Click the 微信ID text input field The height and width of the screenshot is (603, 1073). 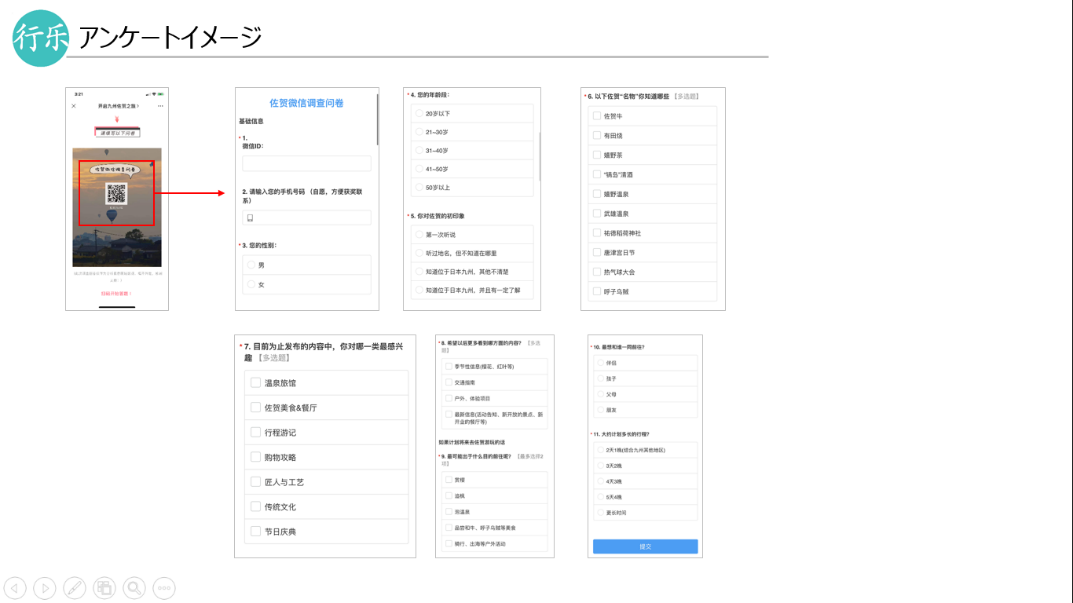click(x=306, y=164)
